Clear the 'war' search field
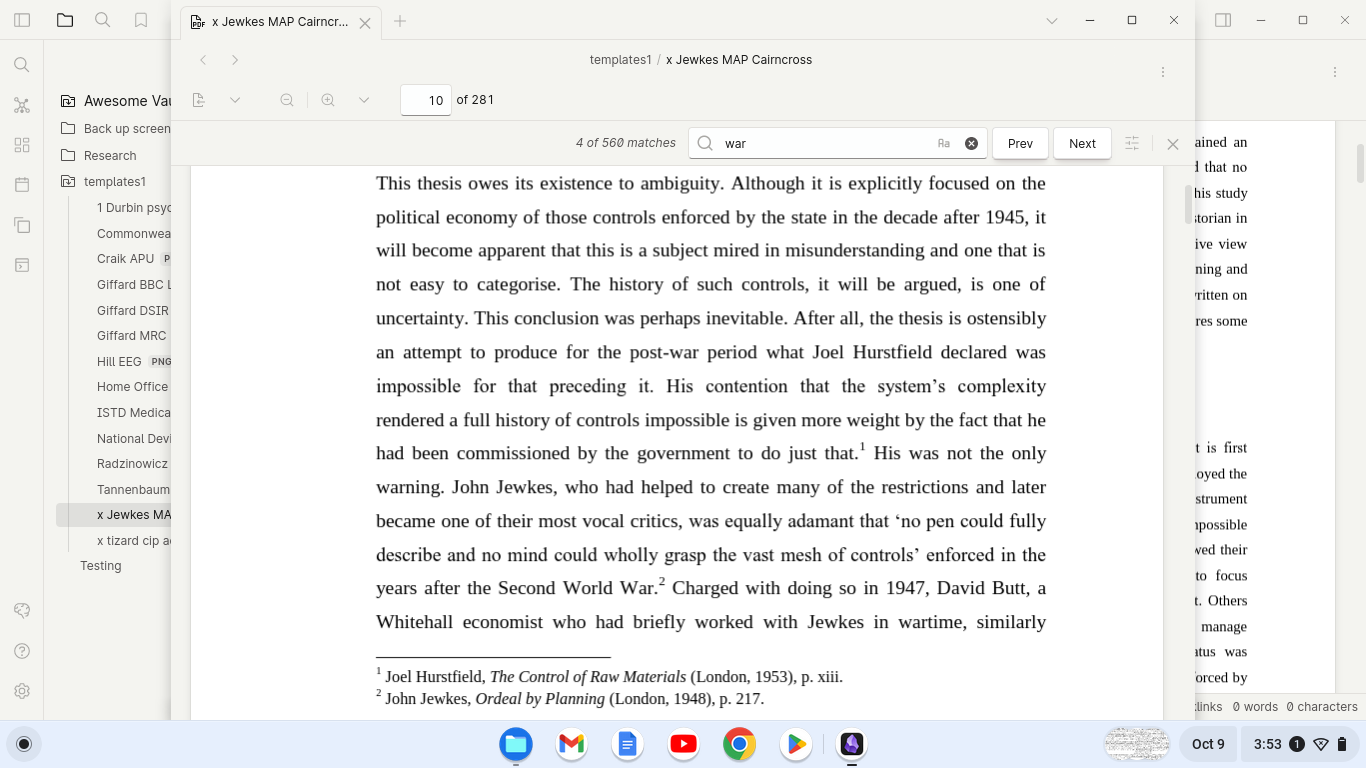 pos(971,143)
